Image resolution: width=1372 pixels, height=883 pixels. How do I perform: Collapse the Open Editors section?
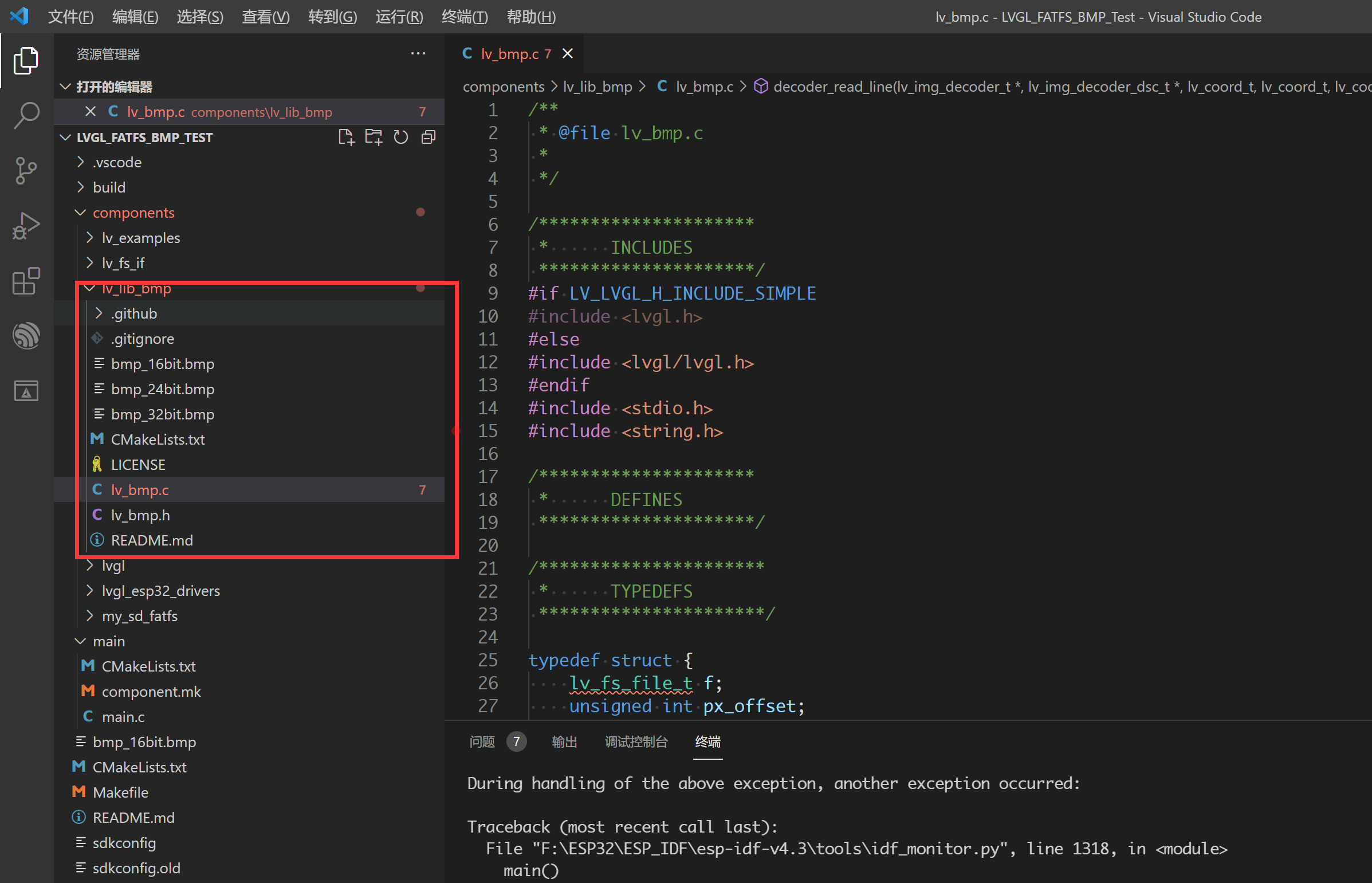[114, 87]
